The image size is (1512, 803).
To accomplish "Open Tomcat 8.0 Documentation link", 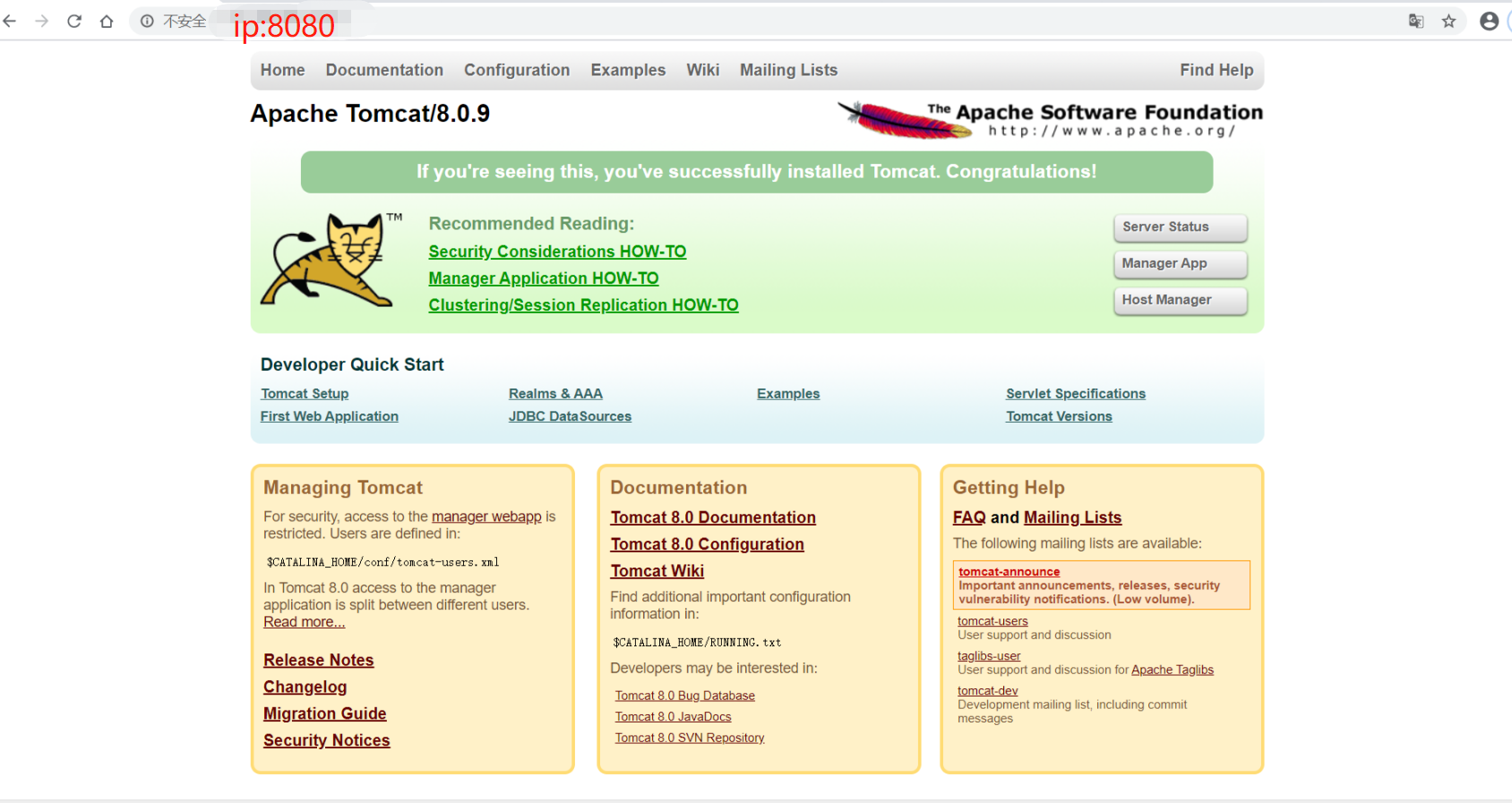I will 713,517.
